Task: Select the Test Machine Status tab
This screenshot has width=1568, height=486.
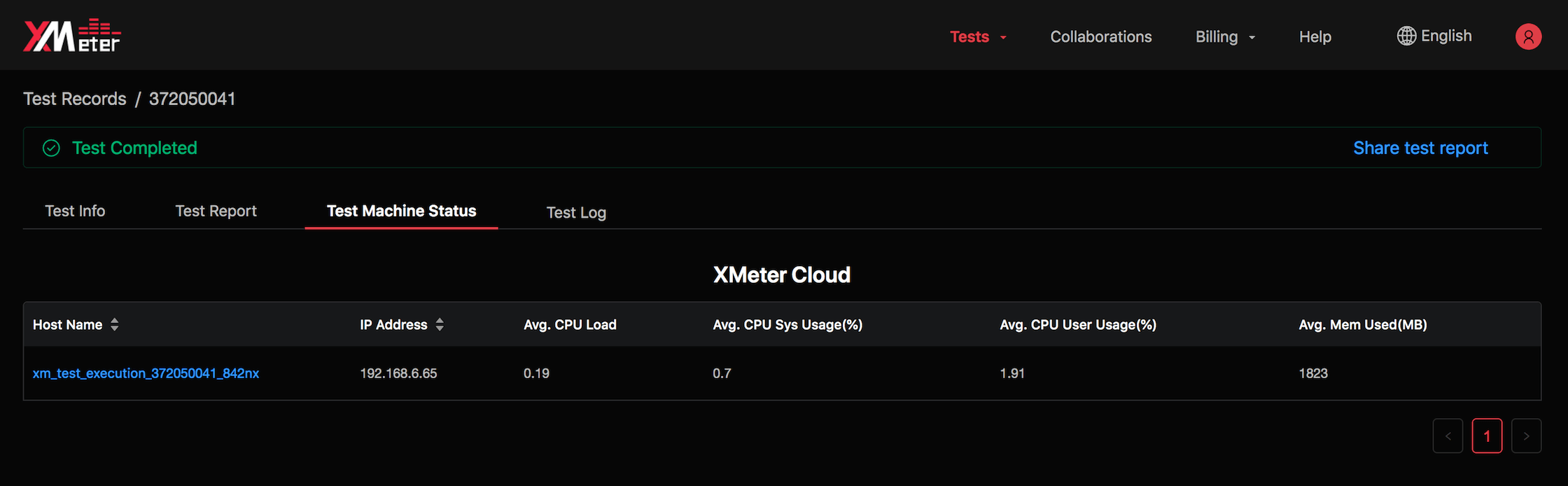Action: coord(401,211)
